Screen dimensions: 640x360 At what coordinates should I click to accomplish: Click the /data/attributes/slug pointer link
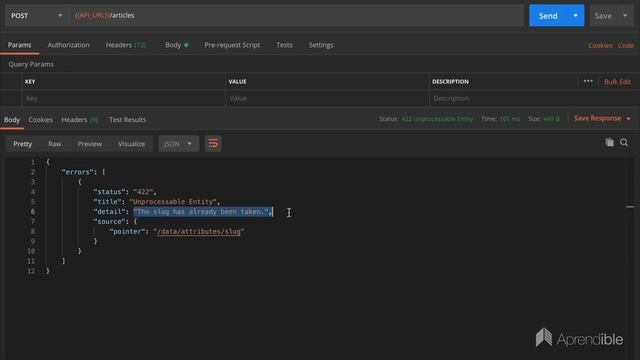click(199, 231)
